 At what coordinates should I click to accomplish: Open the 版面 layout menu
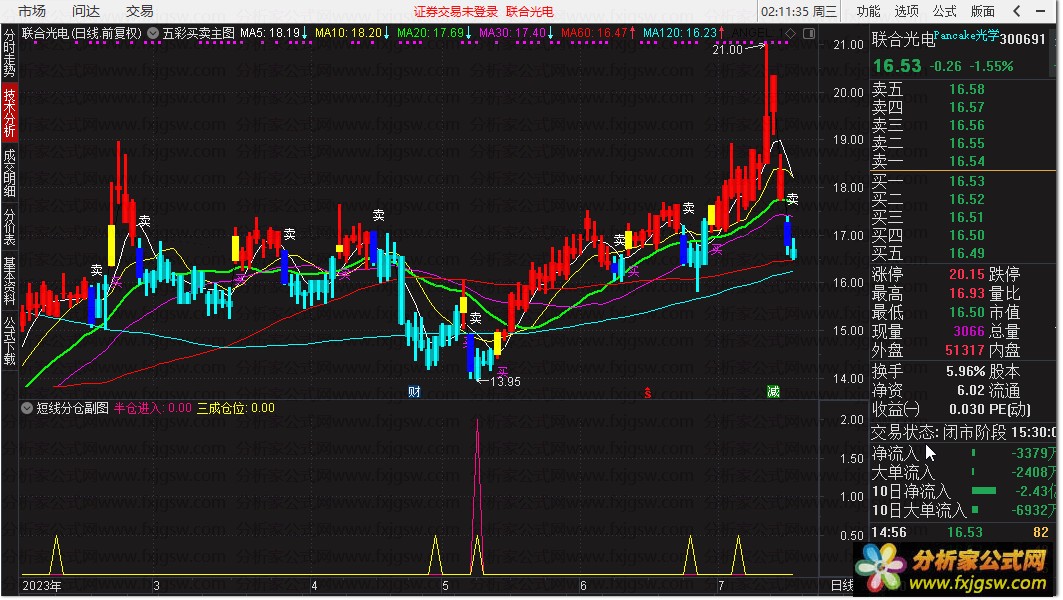(982, 11)
